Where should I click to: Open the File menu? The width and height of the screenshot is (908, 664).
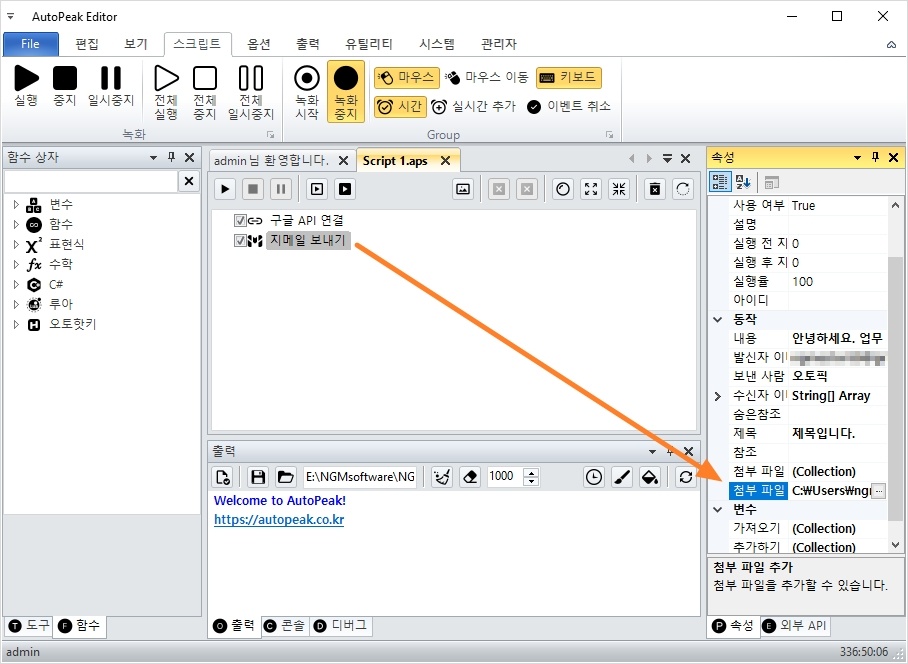pos(31,44)
